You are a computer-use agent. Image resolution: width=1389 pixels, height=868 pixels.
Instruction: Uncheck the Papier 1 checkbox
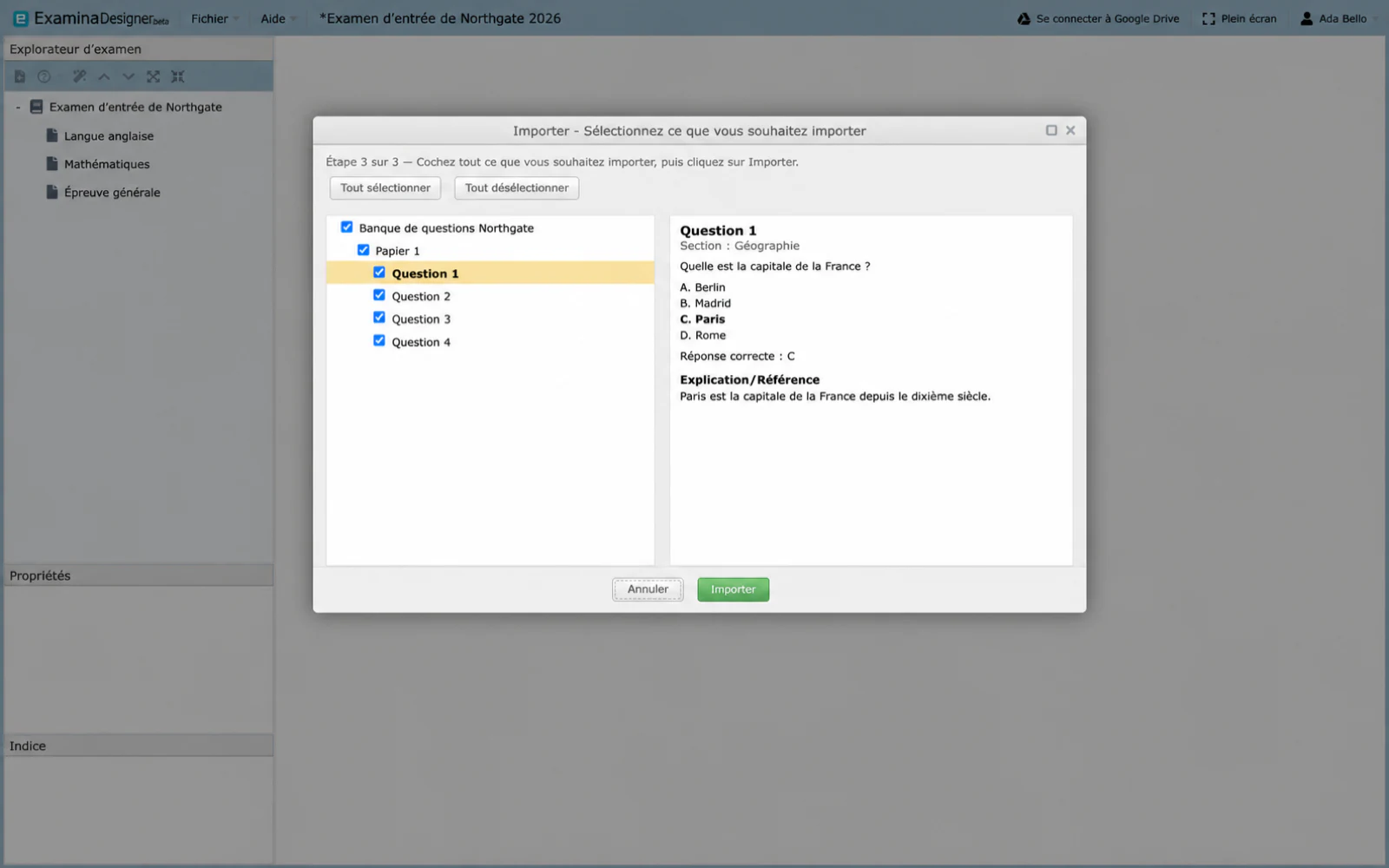click(363, 250)
